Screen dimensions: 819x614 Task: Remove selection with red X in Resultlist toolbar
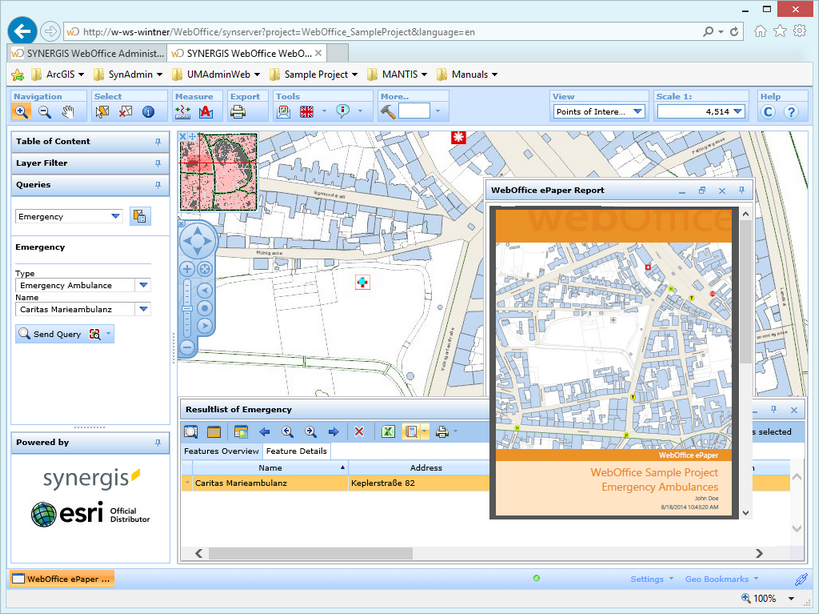point(360,431)
